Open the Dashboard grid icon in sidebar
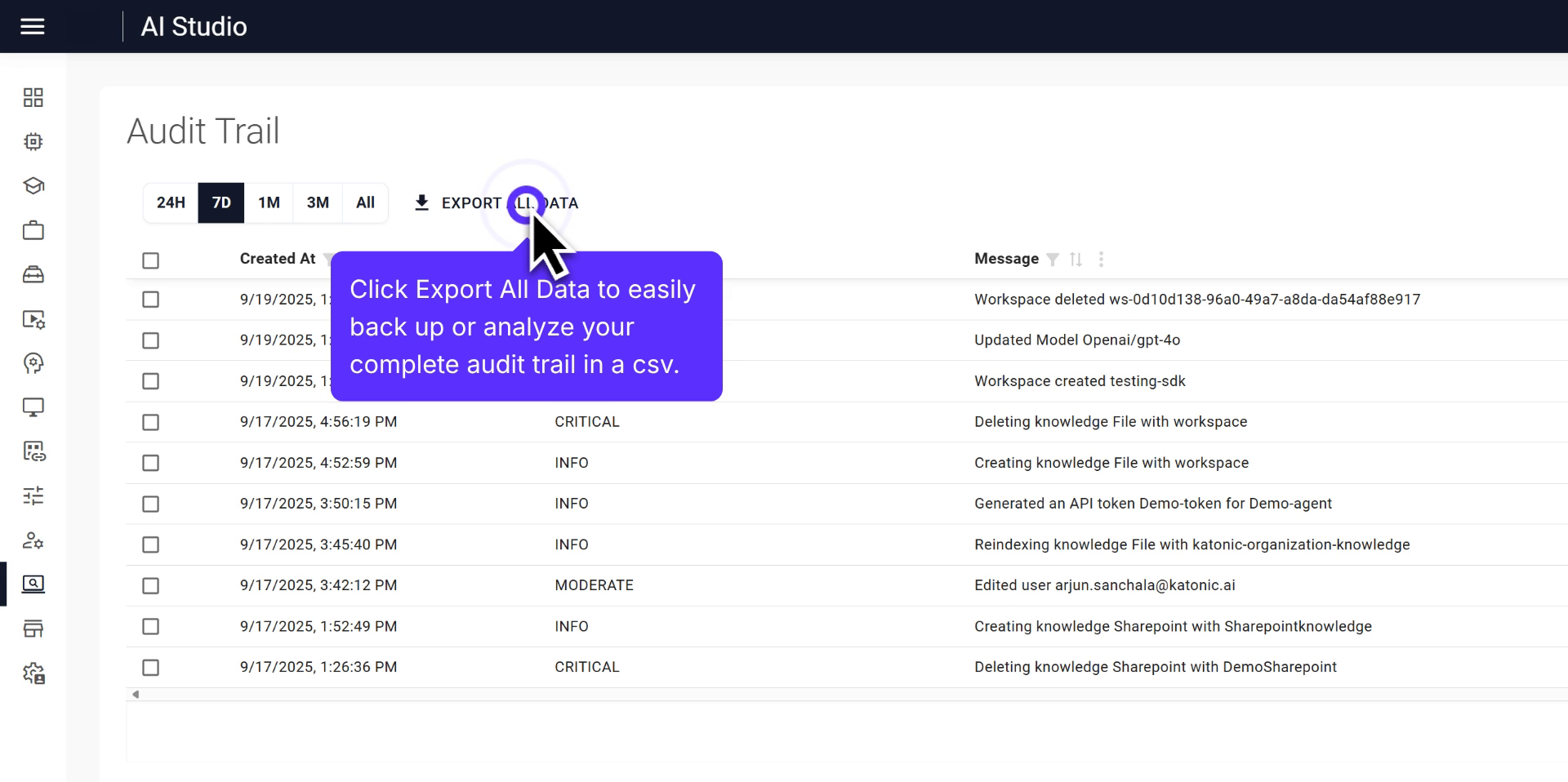 (33, 97)
